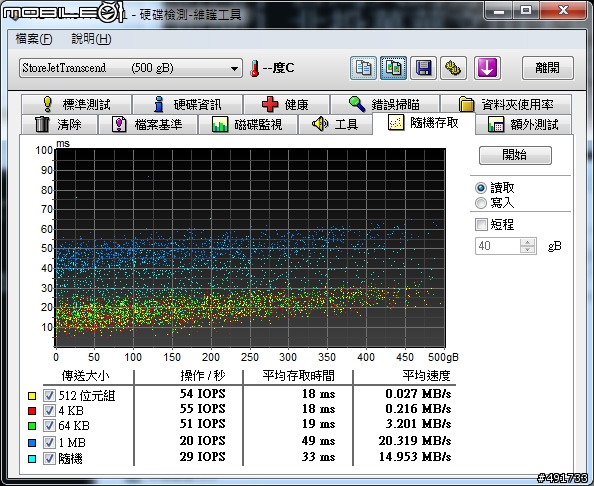Open the 說明(H) menu
Screen dimensions: 594x486
coord(91,39)
